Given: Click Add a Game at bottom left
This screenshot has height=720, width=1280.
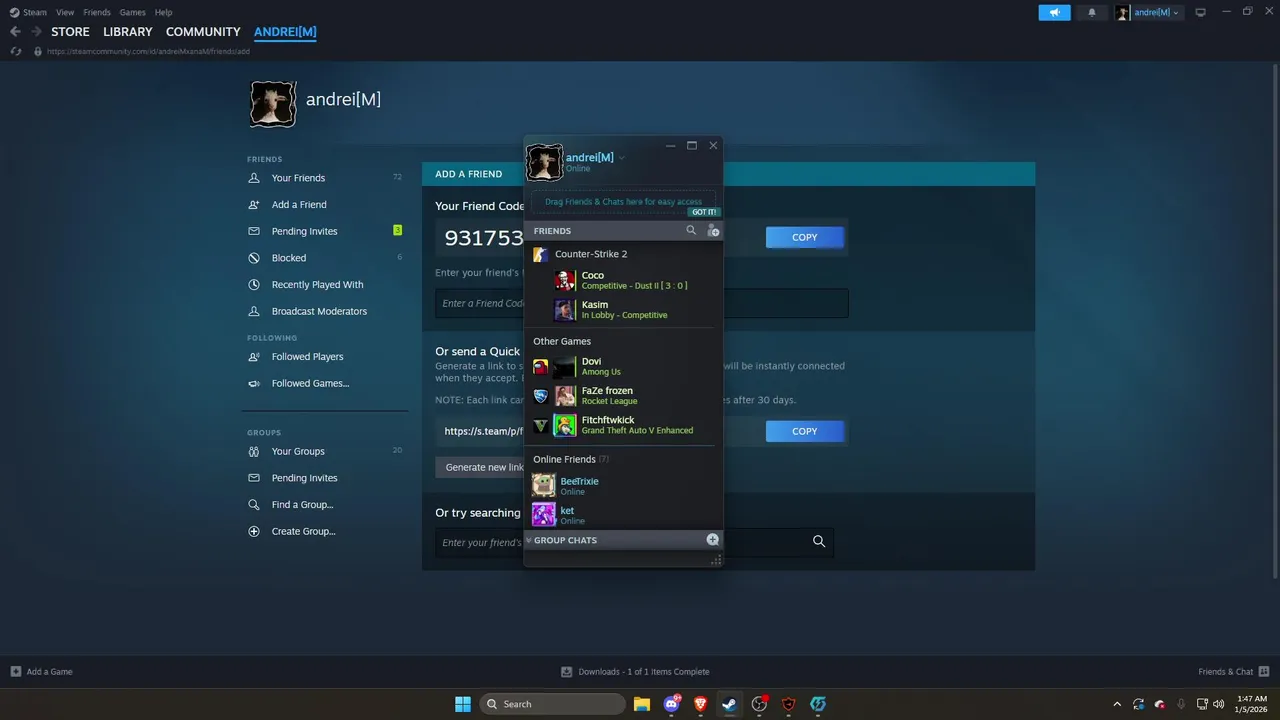Looking at the screenshot, I should [x=41, y=672].
